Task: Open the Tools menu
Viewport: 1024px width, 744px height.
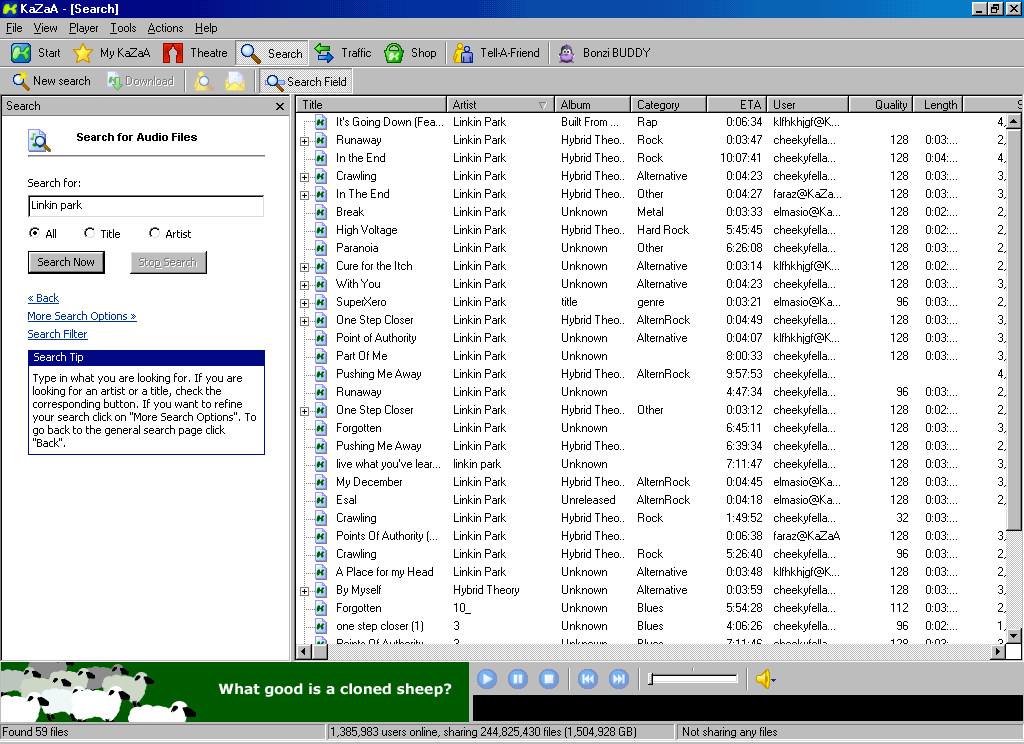Action: [123, 28]
